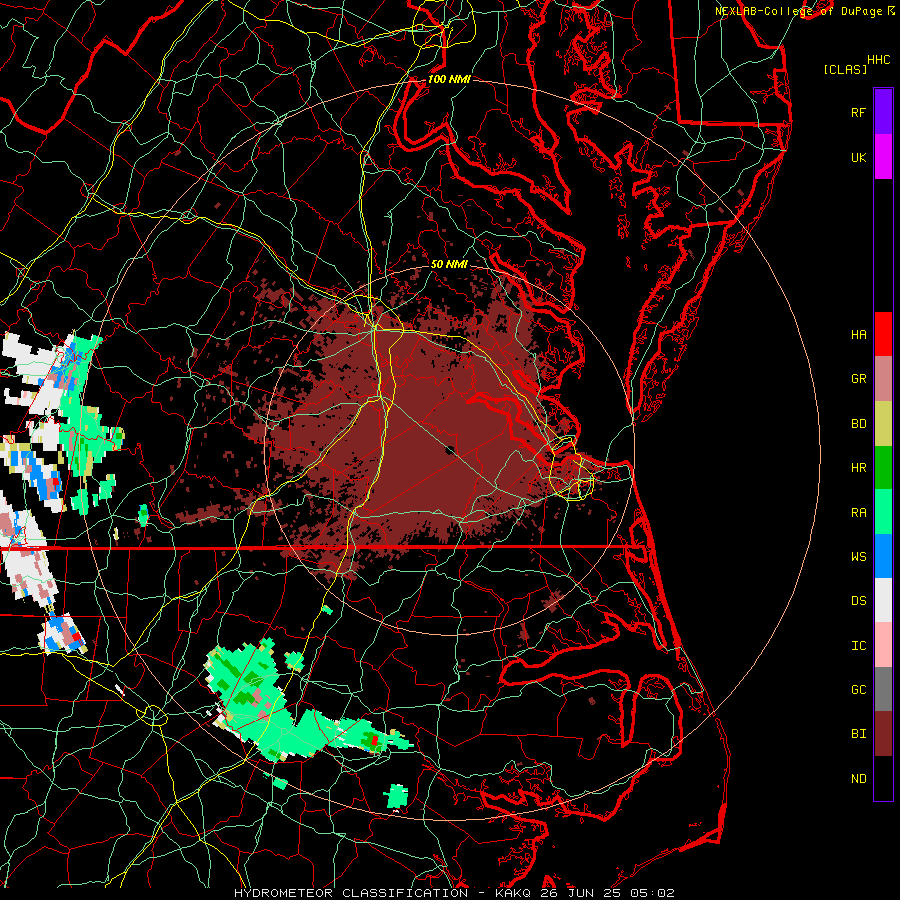Image resolution: width=900 pixels, height=900 pixels.
Task: Select the BD yellow-olive legend swatch
Action: (883, 424)
